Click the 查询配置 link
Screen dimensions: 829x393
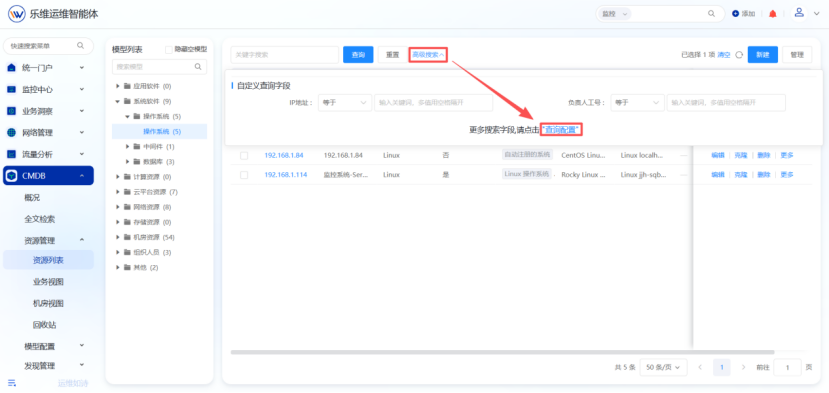(561, 130)
